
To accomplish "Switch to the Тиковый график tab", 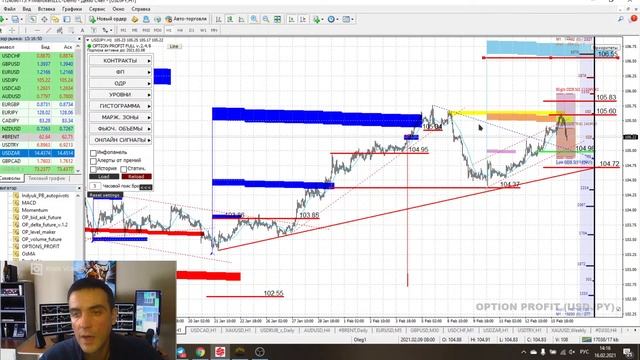I will (x=47, y=179).
